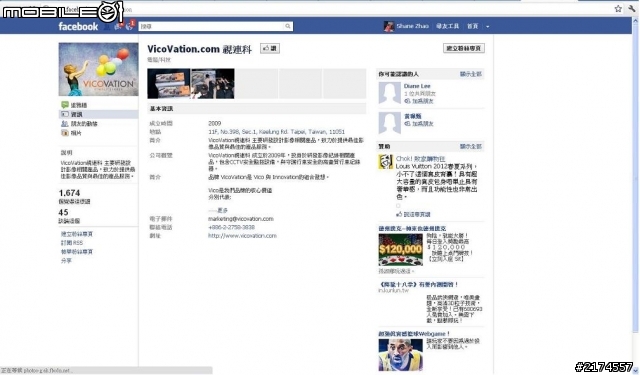
Task: Expand the account dropdown arrow in header
Action: click(487, 27)
